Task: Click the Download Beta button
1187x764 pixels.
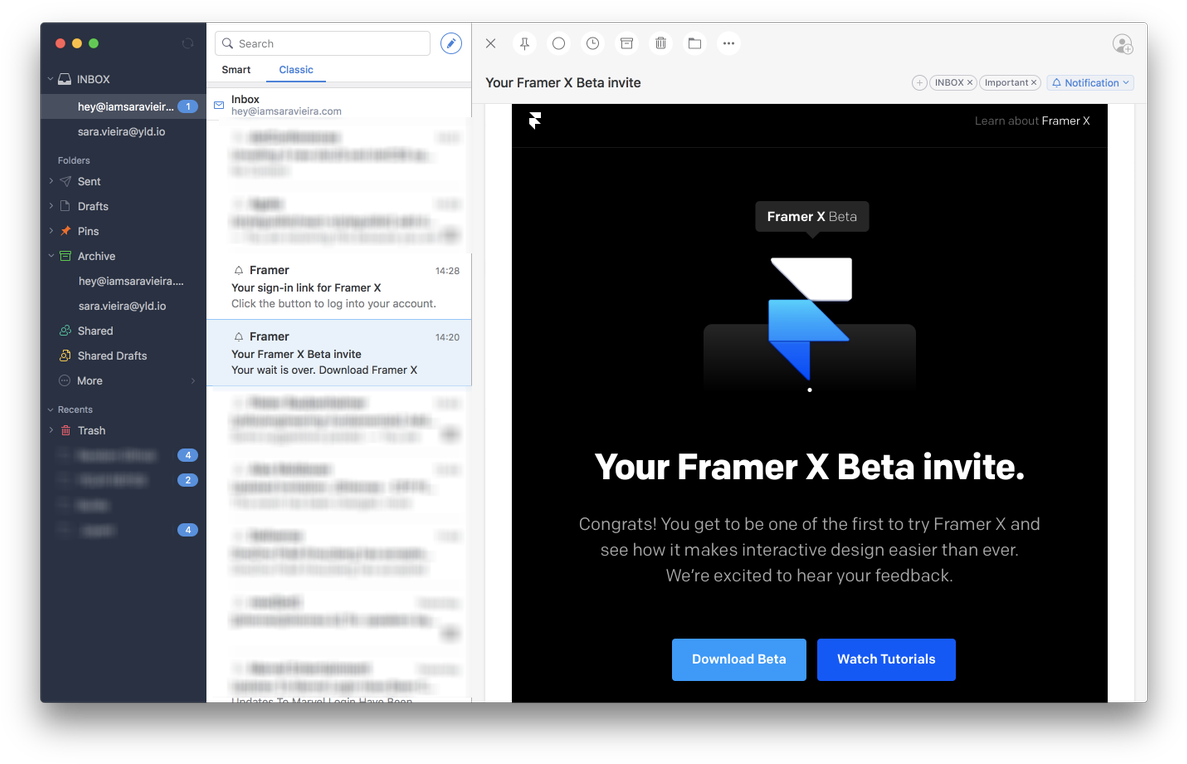Action: 739,660
